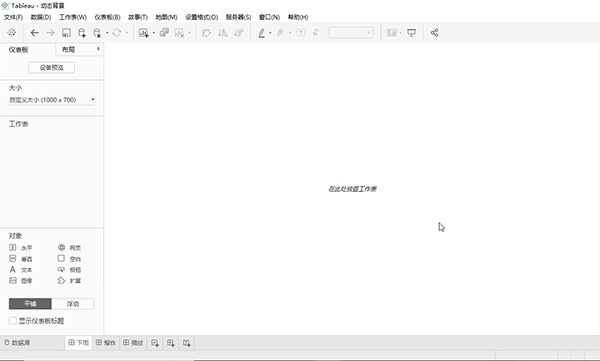Open the empty combo box in the toolbar
Viewport: 600px width, 361px height.
351,33
